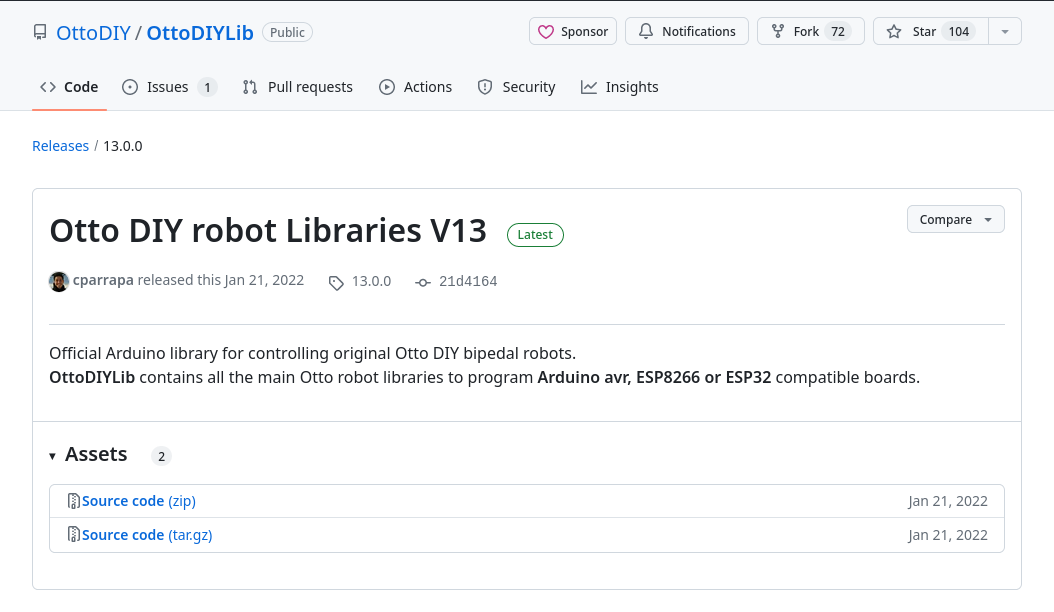
Task: Open the Pull requests tab
Action: point(298,87)
